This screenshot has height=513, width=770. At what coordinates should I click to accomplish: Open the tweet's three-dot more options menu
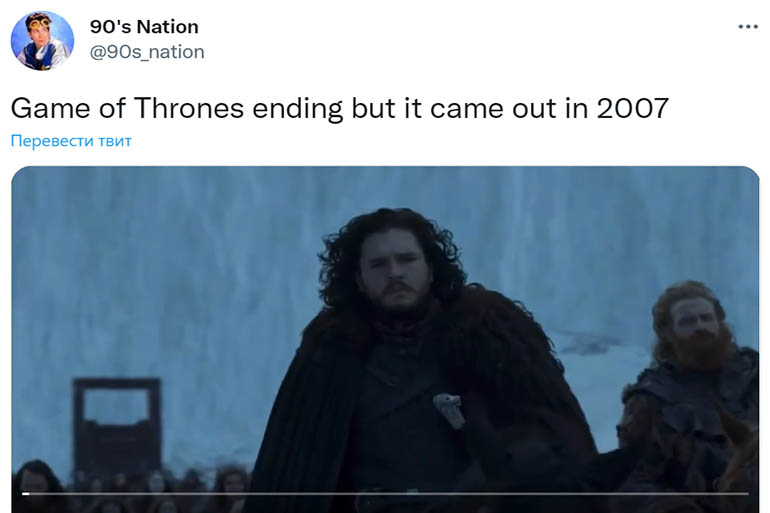748,27
